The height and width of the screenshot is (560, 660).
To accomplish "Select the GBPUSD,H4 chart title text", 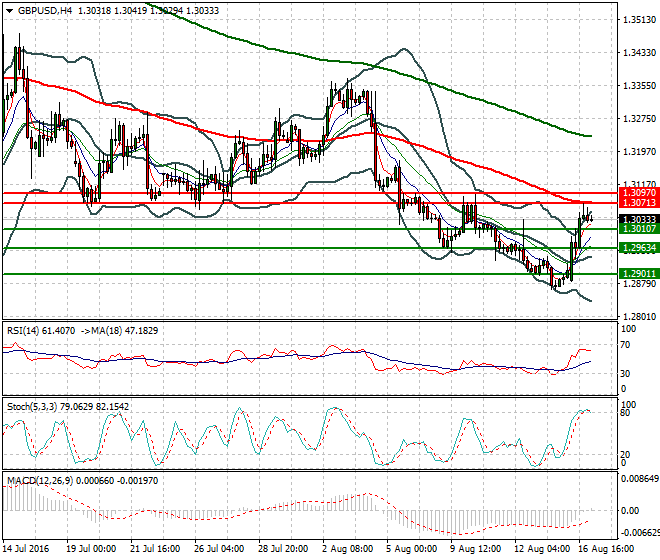I will [x=45, y=11].
